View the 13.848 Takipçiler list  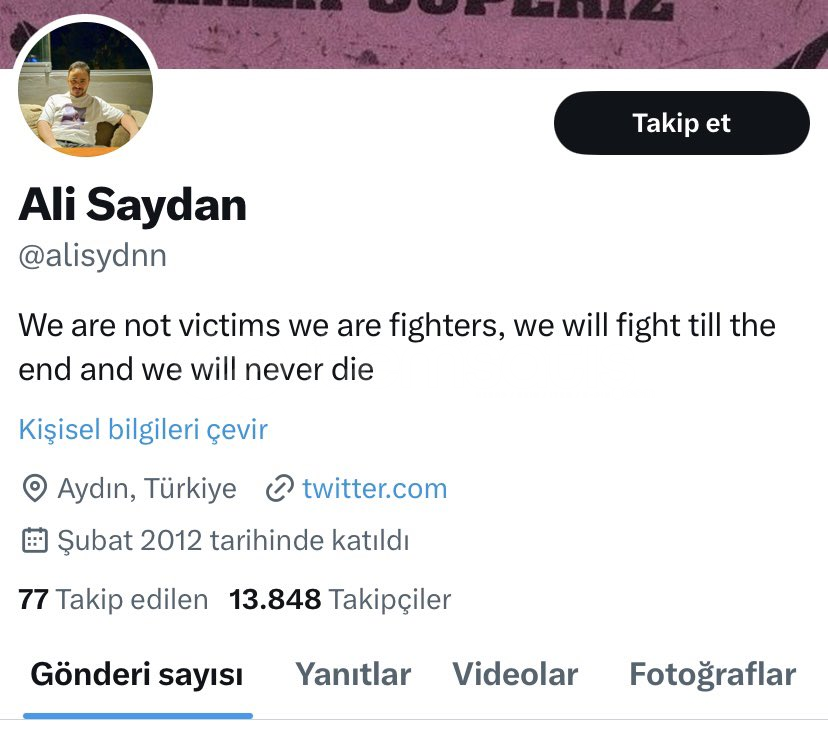point(340,599)
